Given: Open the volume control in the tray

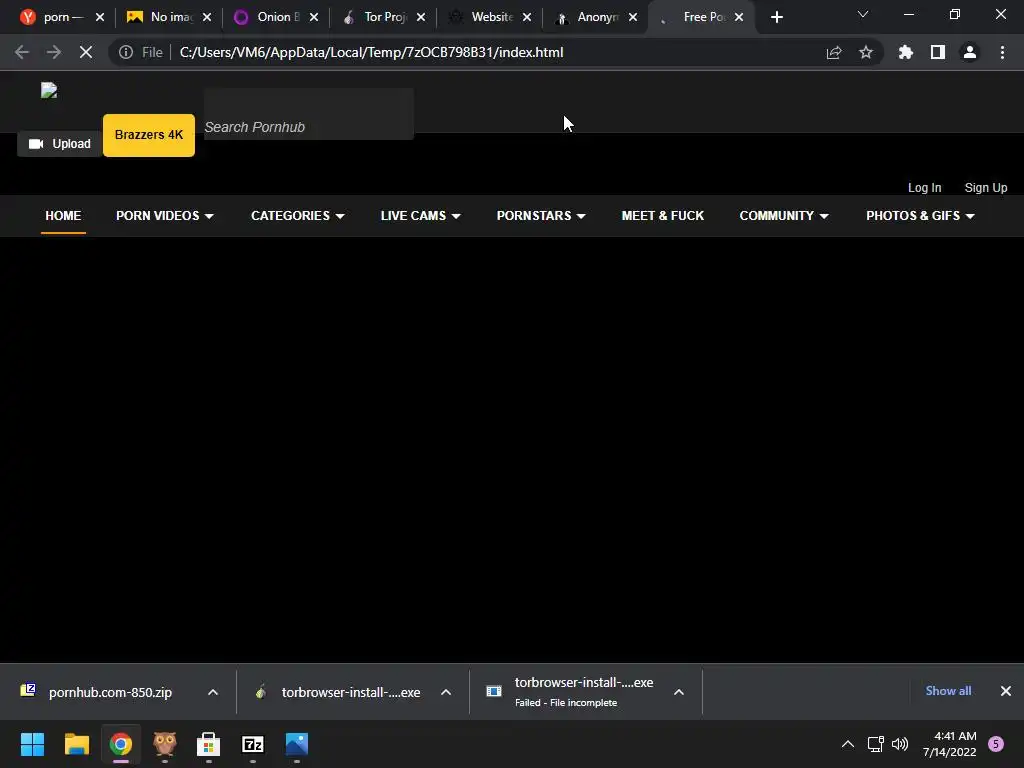Looking at the screenshot, I should click(x=900, y=744).
